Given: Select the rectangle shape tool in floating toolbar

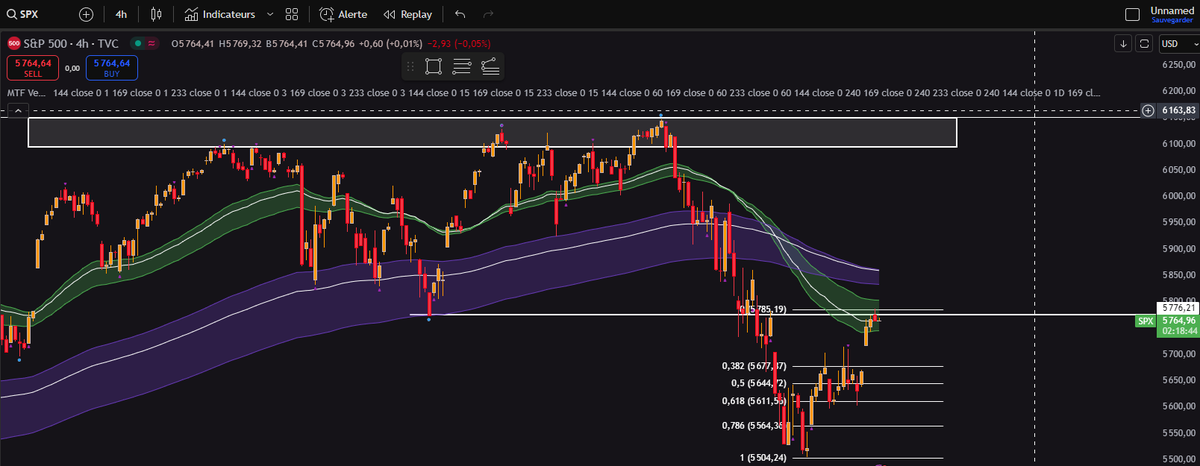Looking at the screenshot, I should click(434, 67).
